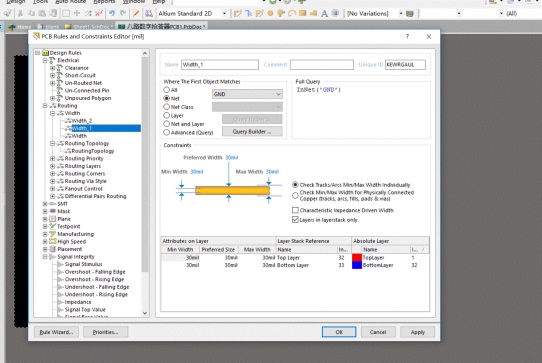
Task: Click the Copy icon in the toolbar
Action: tap(31, 13)
